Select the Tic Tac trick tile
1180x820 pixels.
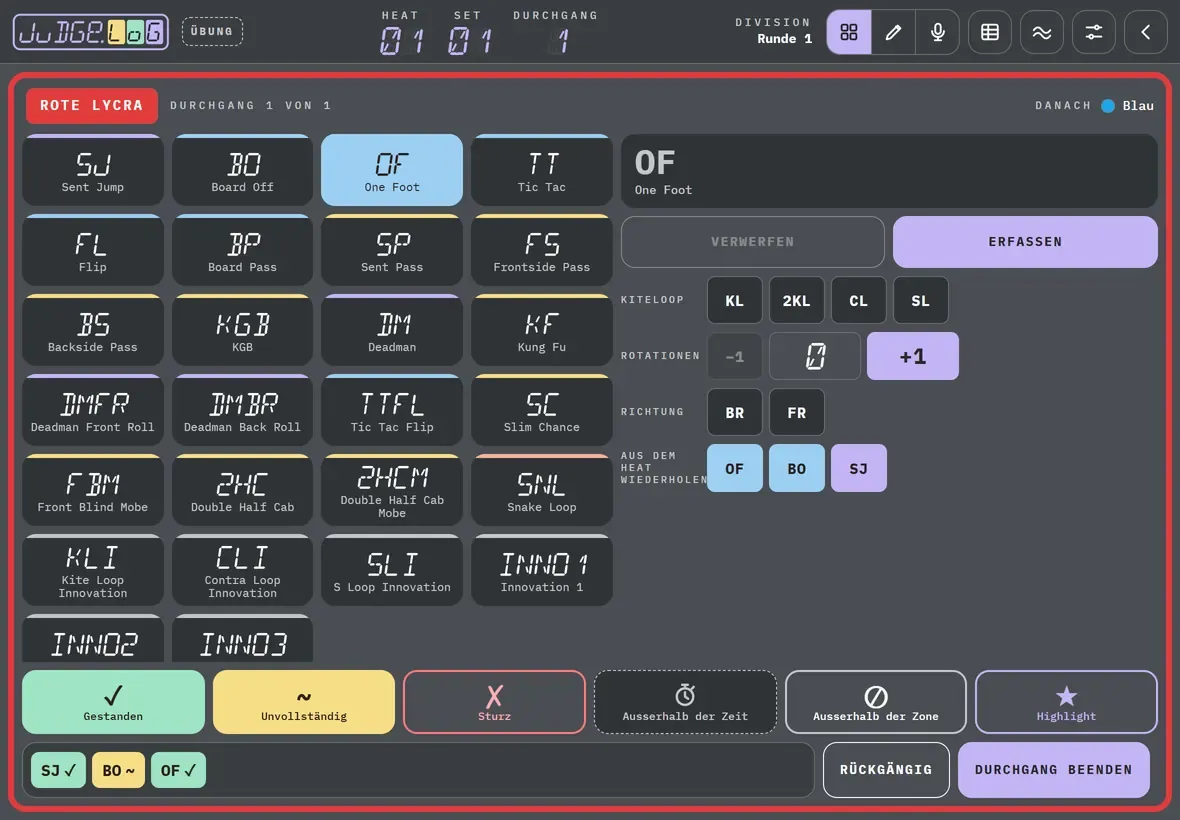coord(542,170)
